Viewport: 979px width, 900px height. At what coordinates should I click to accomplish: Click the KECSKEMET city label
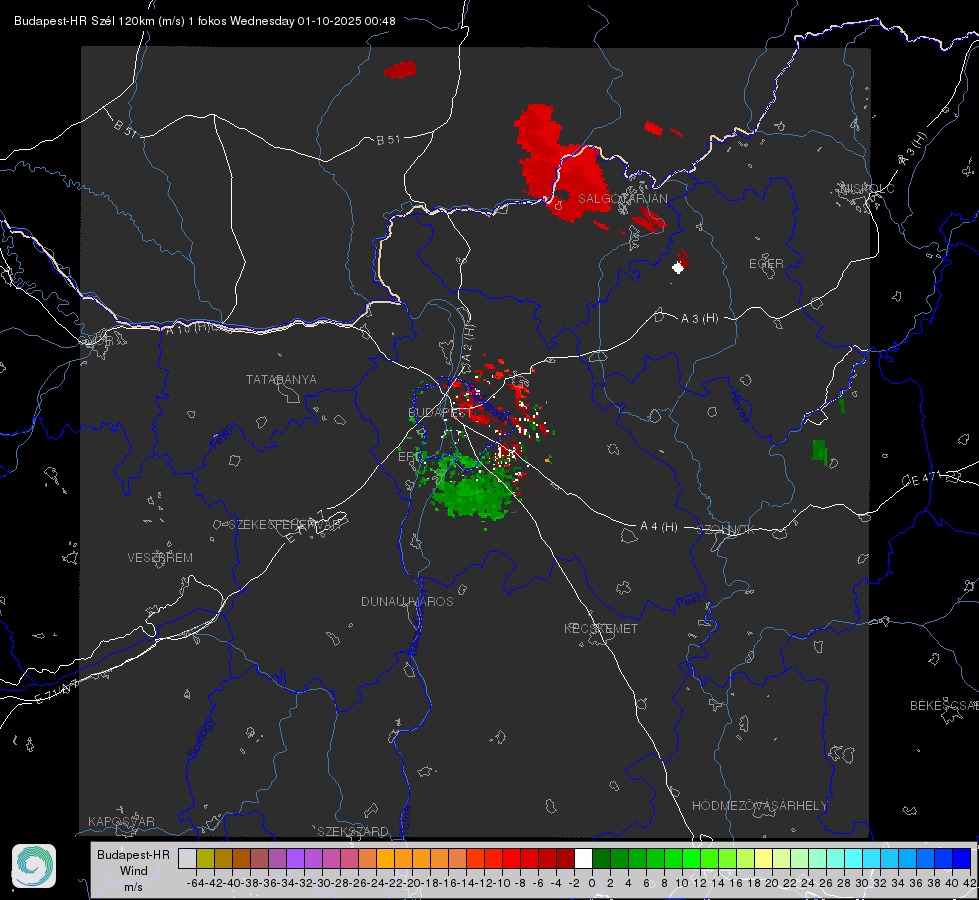(x=601, y=628)
